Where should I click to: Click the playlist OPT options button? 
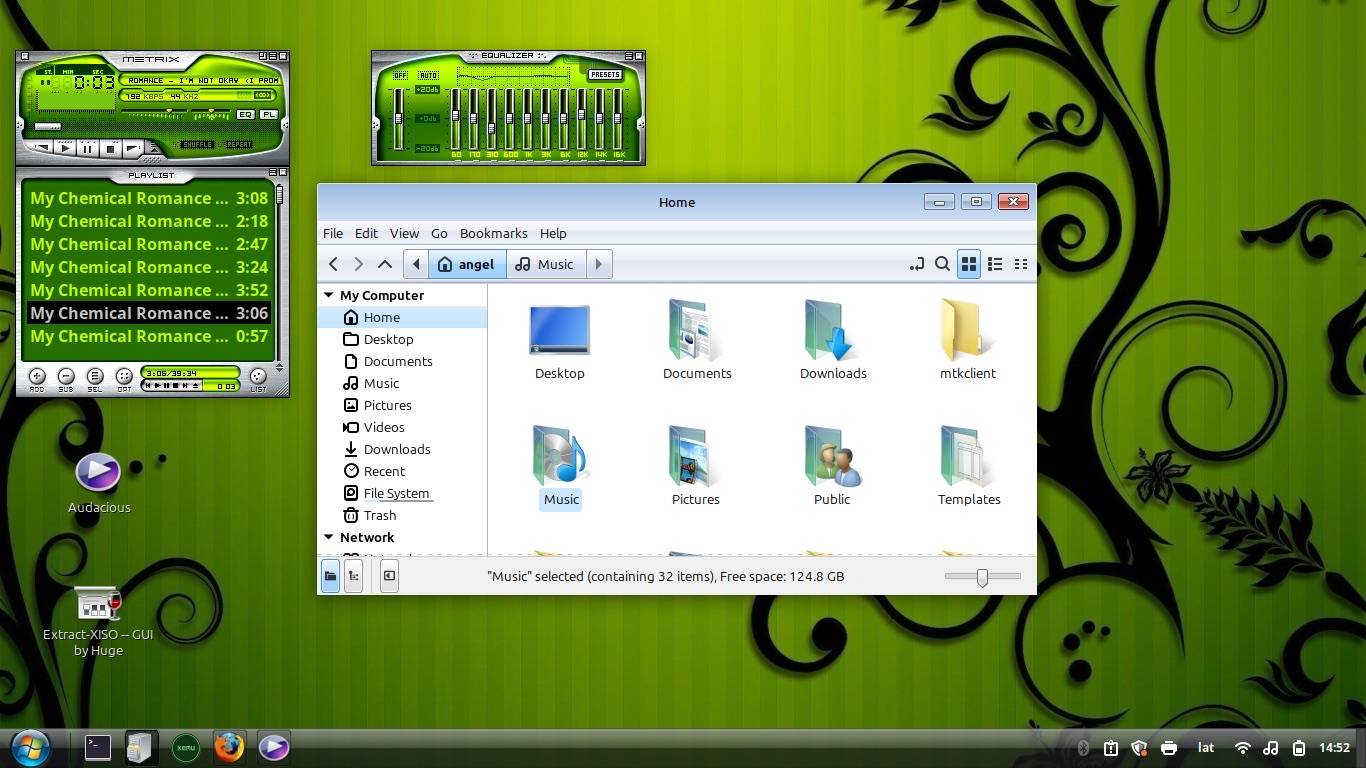click(x=124, y=377)
